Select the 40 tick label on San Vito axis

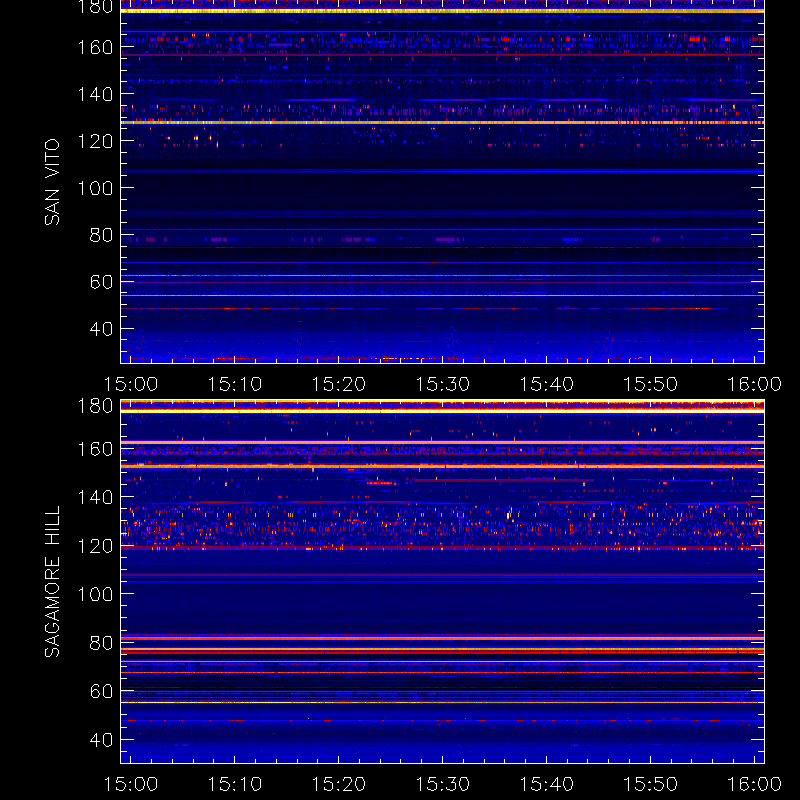[x=101, y=329]
